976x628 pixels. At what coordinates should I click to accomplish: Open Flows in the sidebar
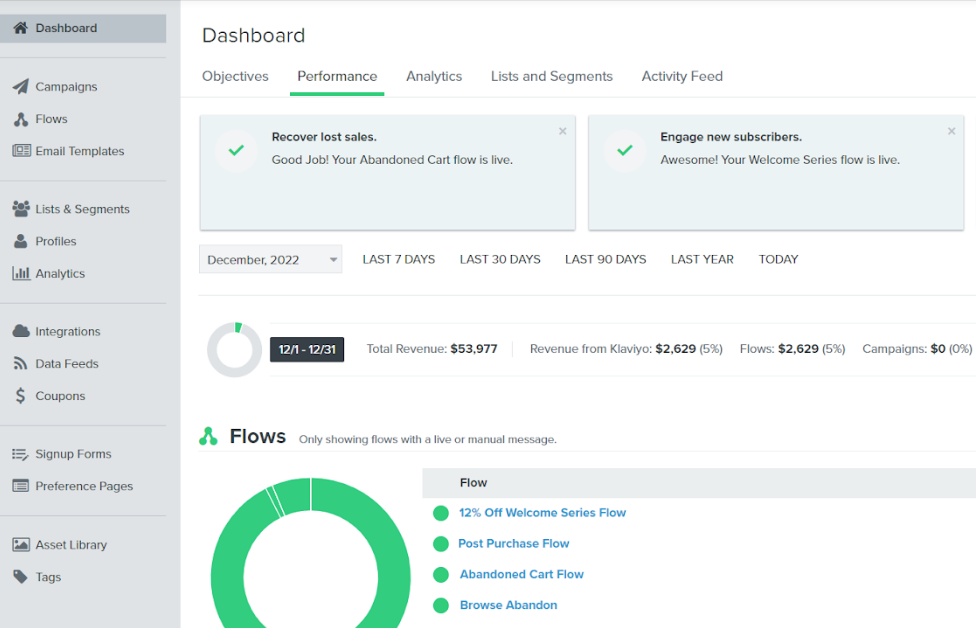(x=51, y=119)
